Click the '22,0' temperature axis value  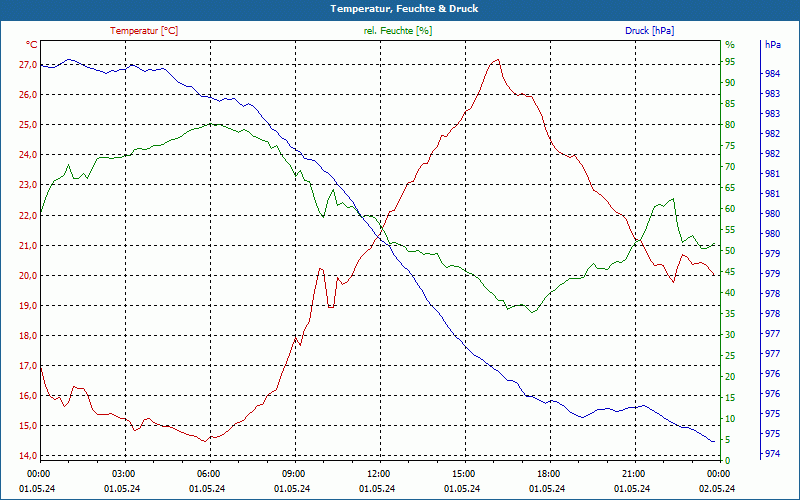(29, 215)
